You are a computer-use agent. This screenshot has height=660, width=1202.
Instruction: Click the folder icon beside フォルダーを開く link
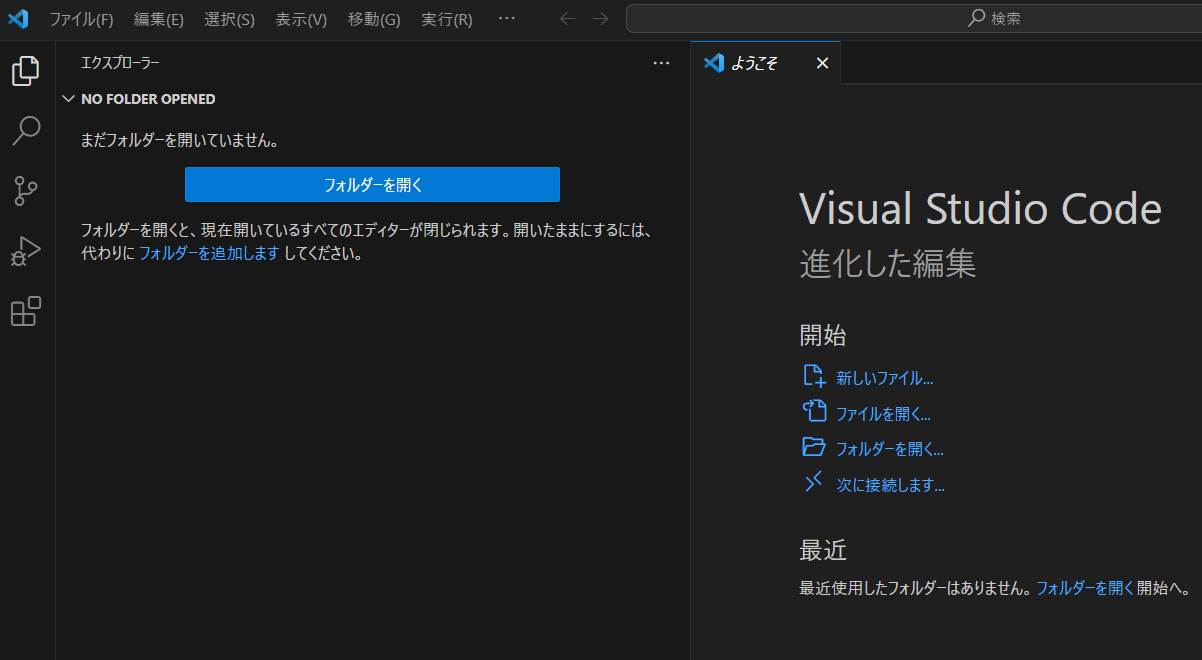point(814,447)
